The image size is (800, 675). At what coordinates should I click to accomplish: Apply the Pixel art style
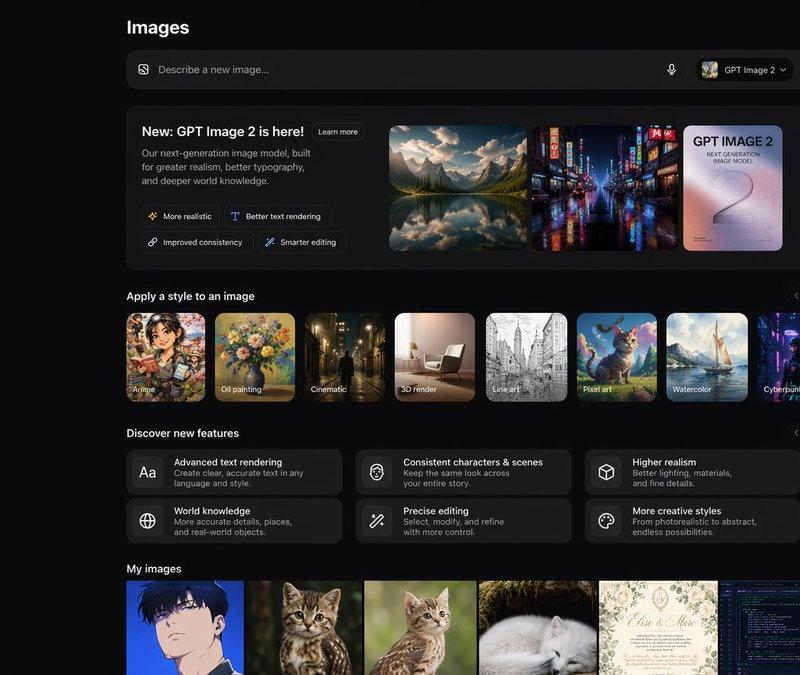(617, 357)
